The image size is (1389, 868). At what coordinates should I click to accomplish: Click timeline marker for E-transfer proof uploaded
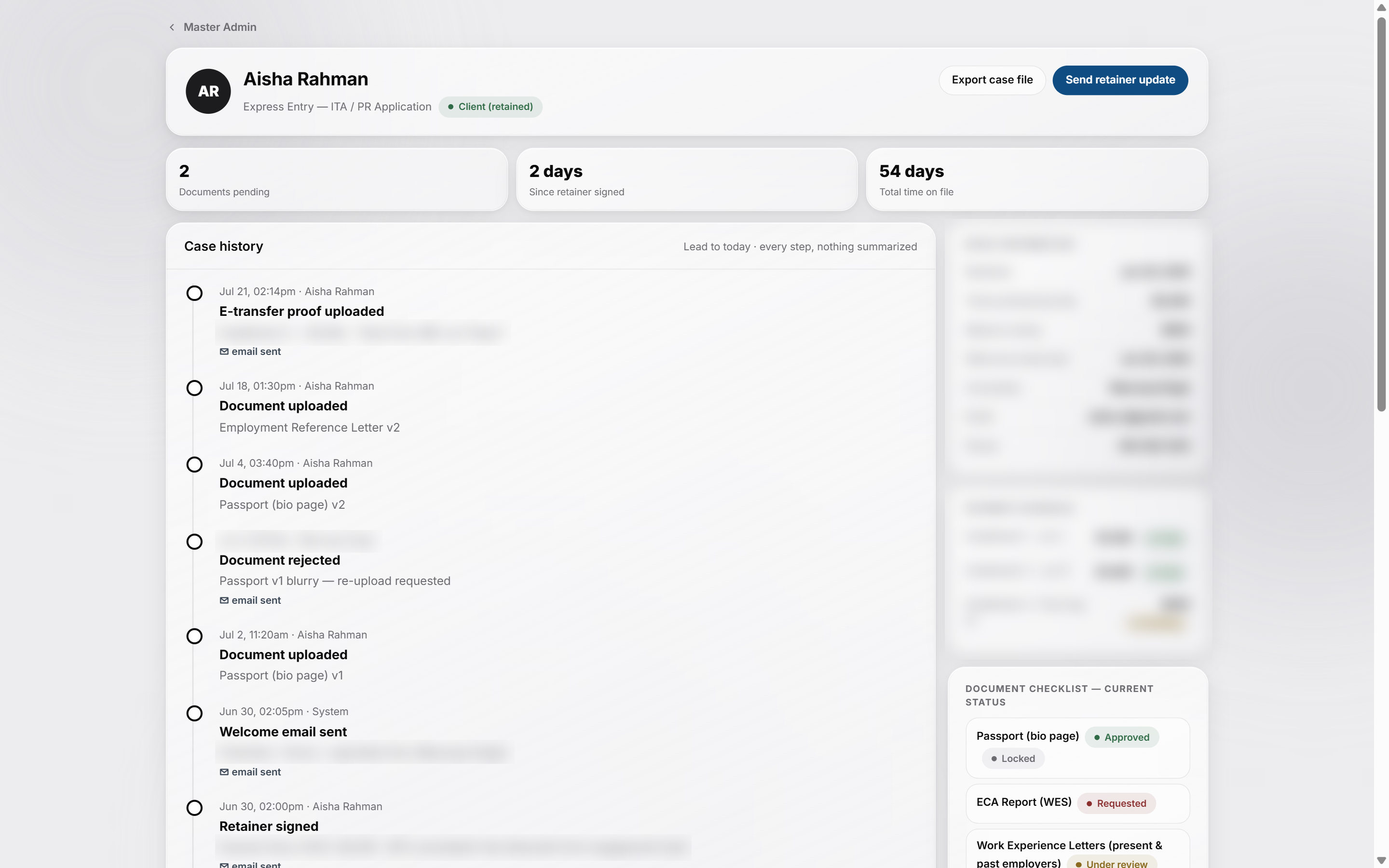(194, 293)
